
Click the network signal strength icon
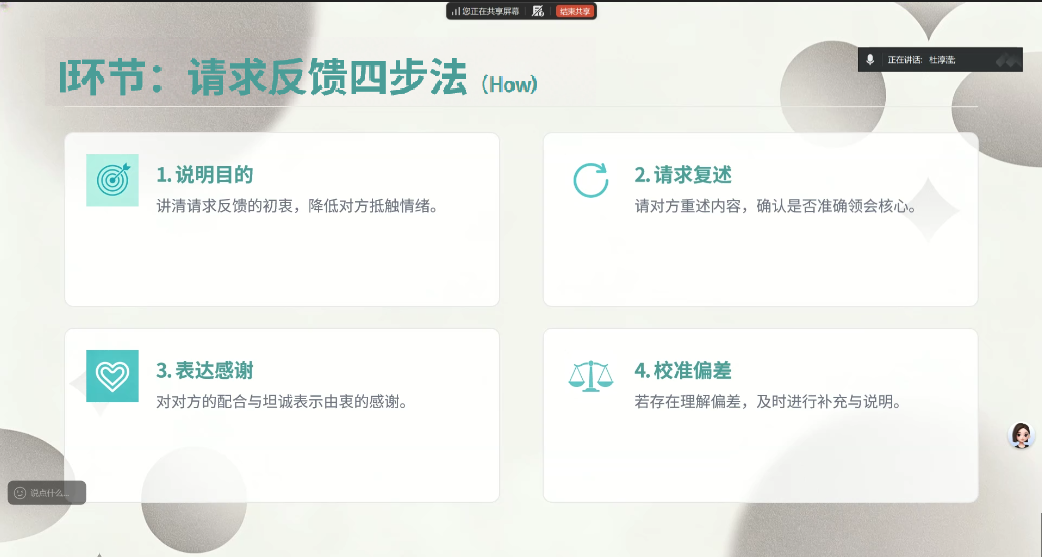click(455, 11)
